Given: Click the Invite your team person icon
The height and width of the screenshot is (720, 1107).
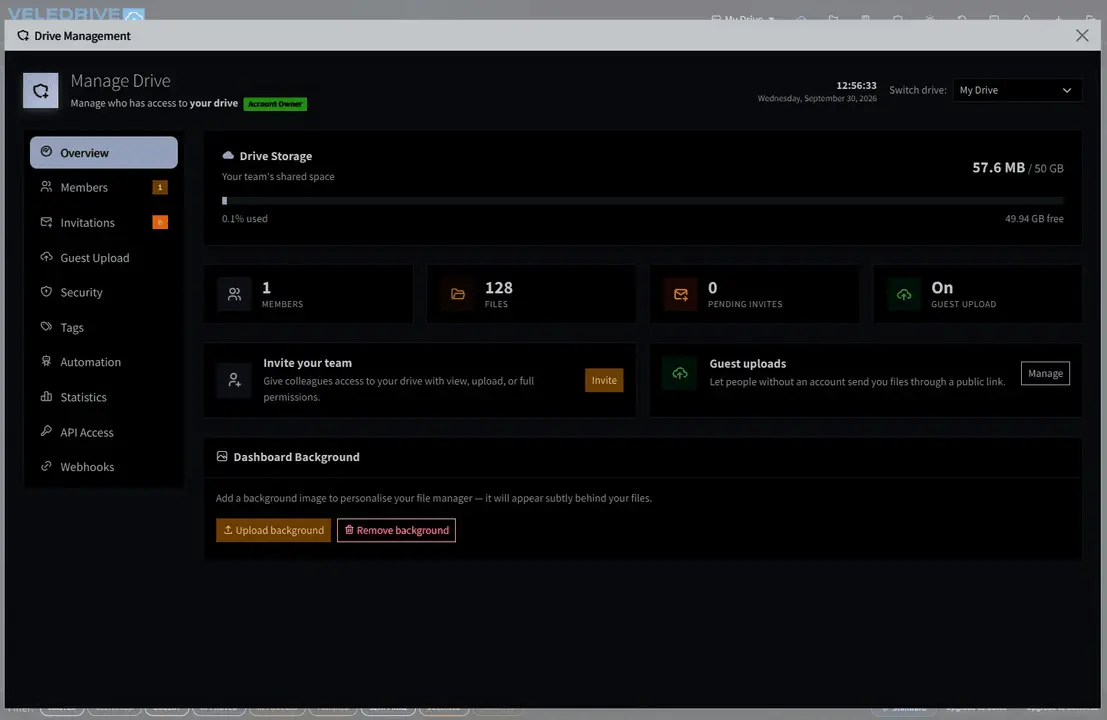Looking at the screenshot, I should (234, 380).
